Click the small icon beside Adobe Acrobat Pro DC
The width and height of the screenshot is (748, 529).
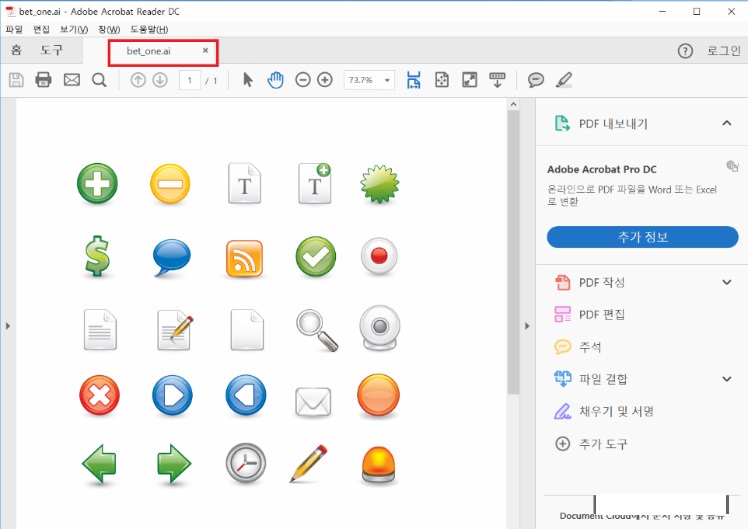pyautogui.click(x=732, y=166)
